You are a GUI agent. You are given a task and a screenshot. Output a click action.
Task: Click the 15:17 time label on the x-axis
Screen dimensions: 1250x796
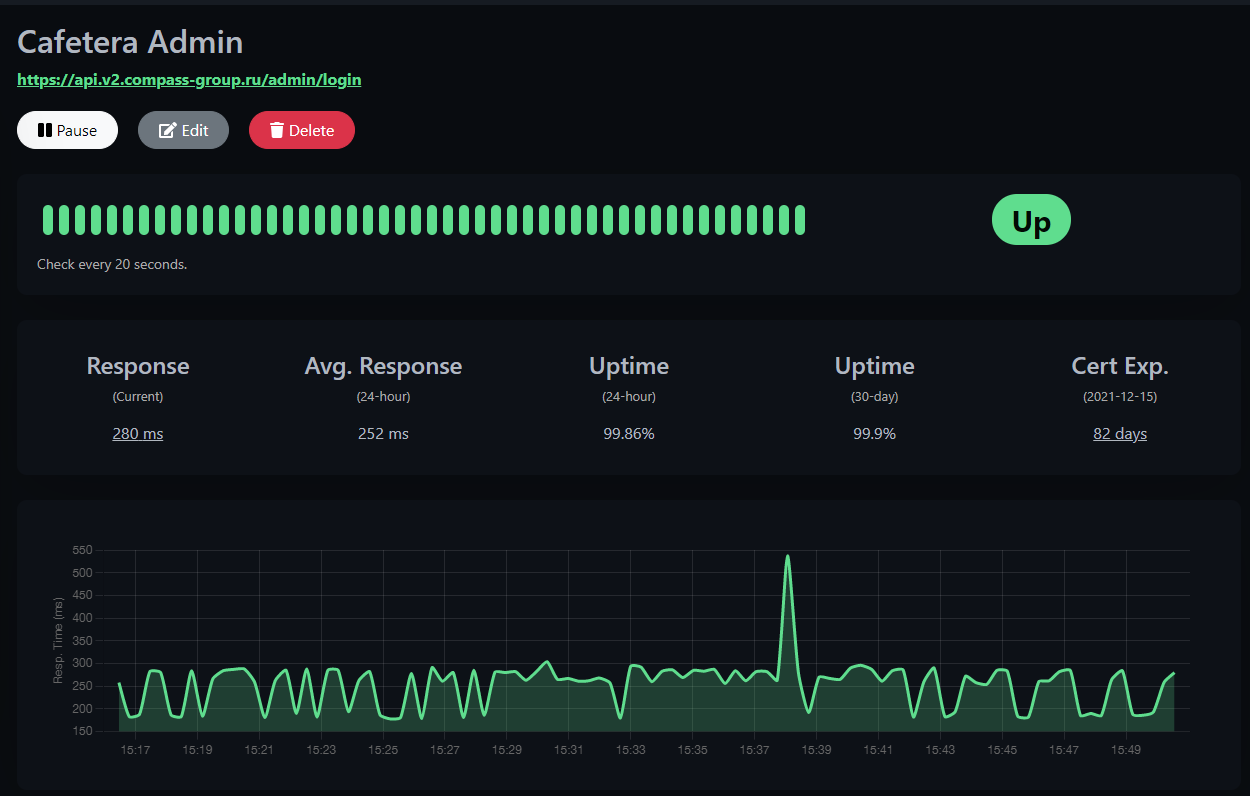135,749
